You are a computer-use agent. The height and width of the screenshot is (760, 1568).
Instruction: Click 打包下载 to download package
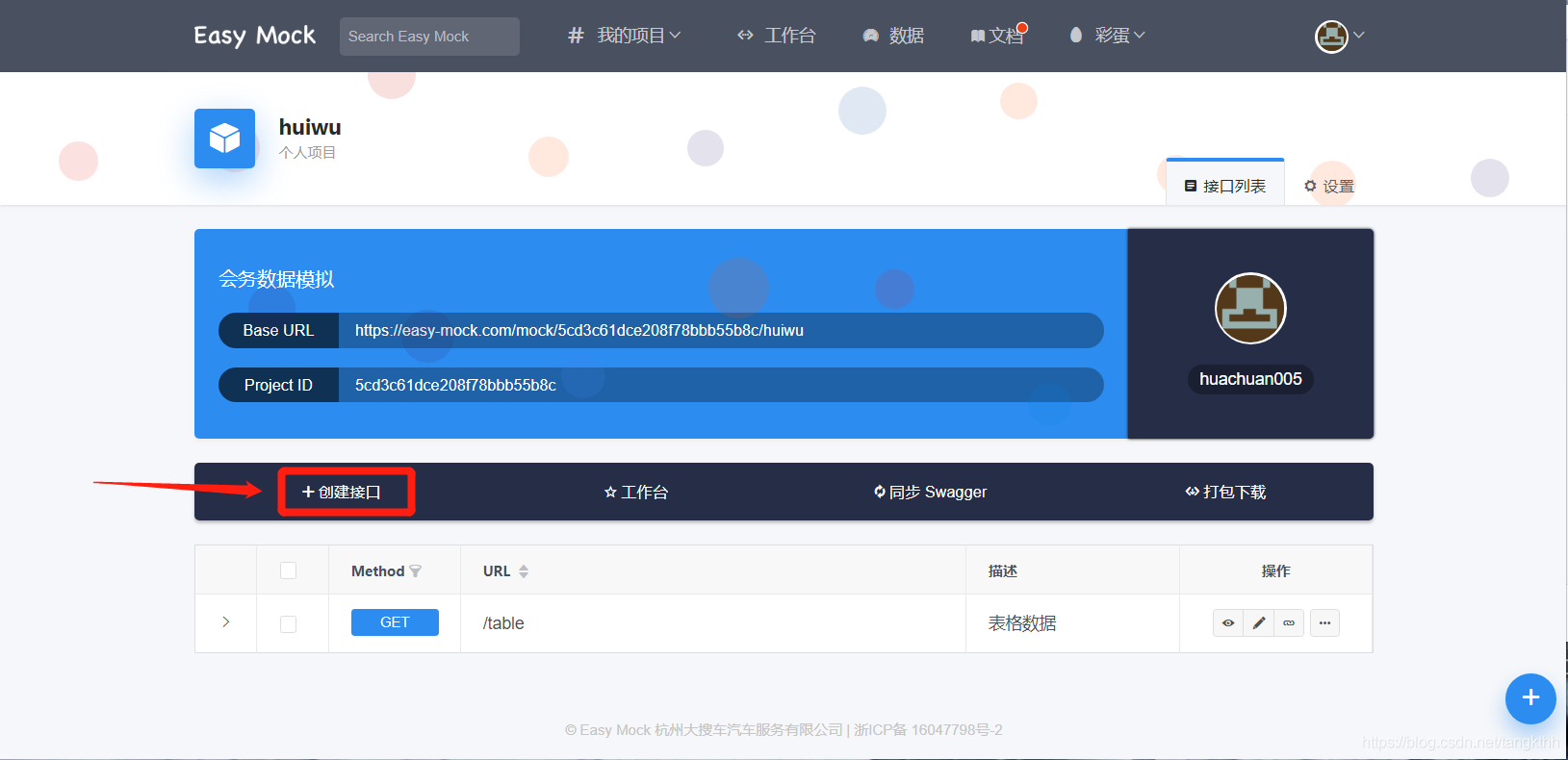(x=1225, y=492)
